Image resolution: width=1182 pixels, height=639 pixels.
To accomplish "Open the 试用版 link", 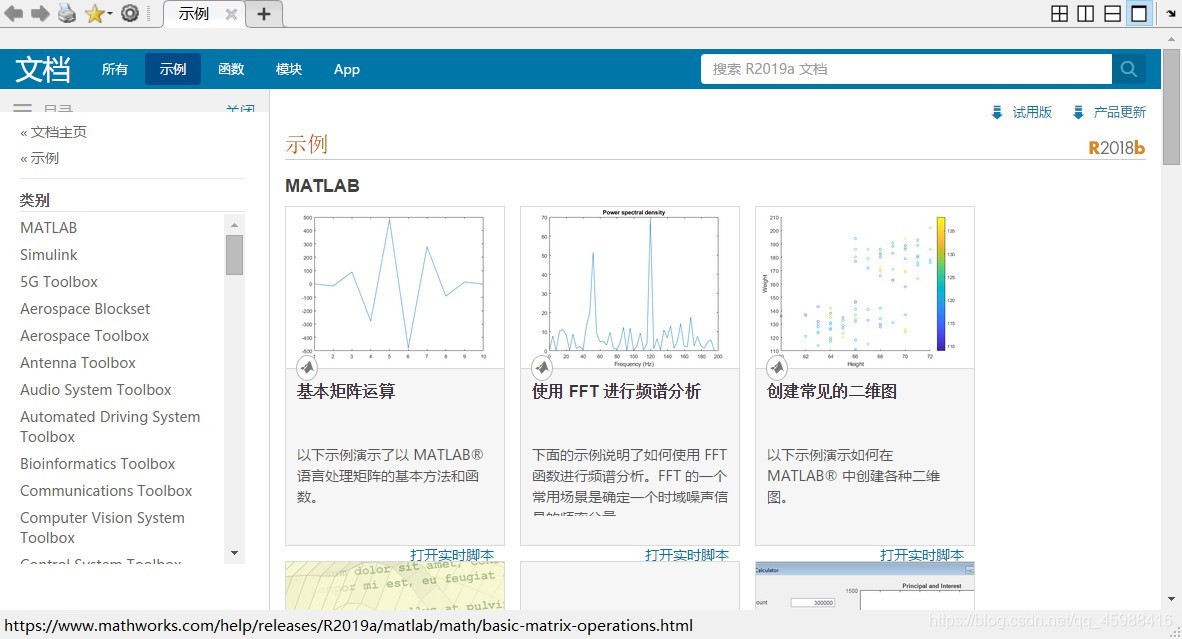I will pos(1032,112).
